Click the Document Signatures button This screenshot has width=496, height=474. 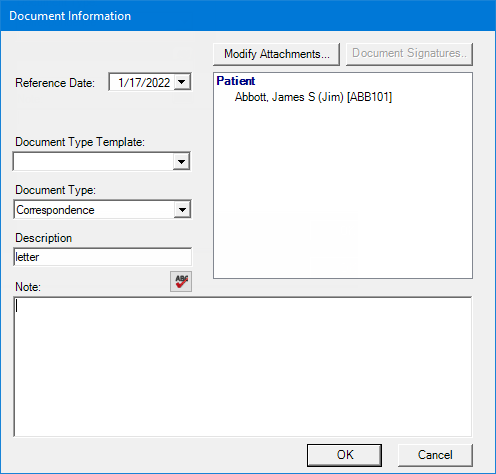coord(409,54)
